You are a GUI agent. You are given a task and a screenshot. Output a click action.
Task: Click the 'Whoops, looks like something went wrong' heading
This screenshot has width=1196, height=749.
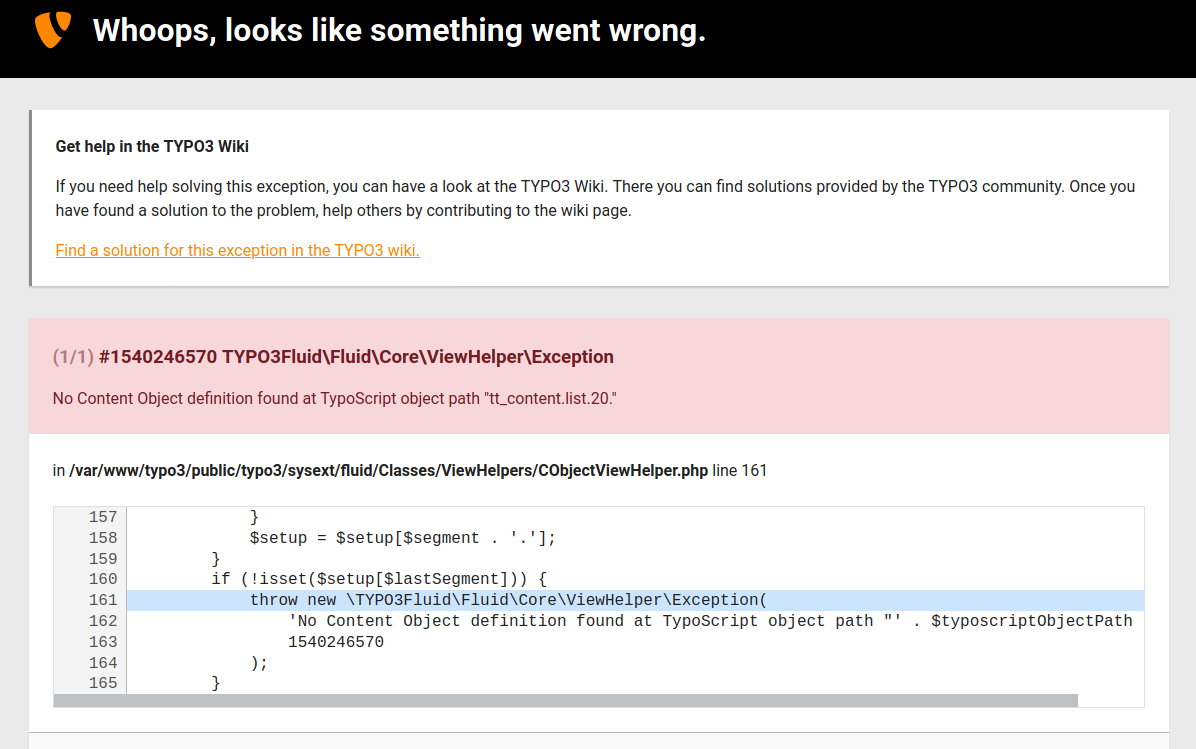point(399,31)
